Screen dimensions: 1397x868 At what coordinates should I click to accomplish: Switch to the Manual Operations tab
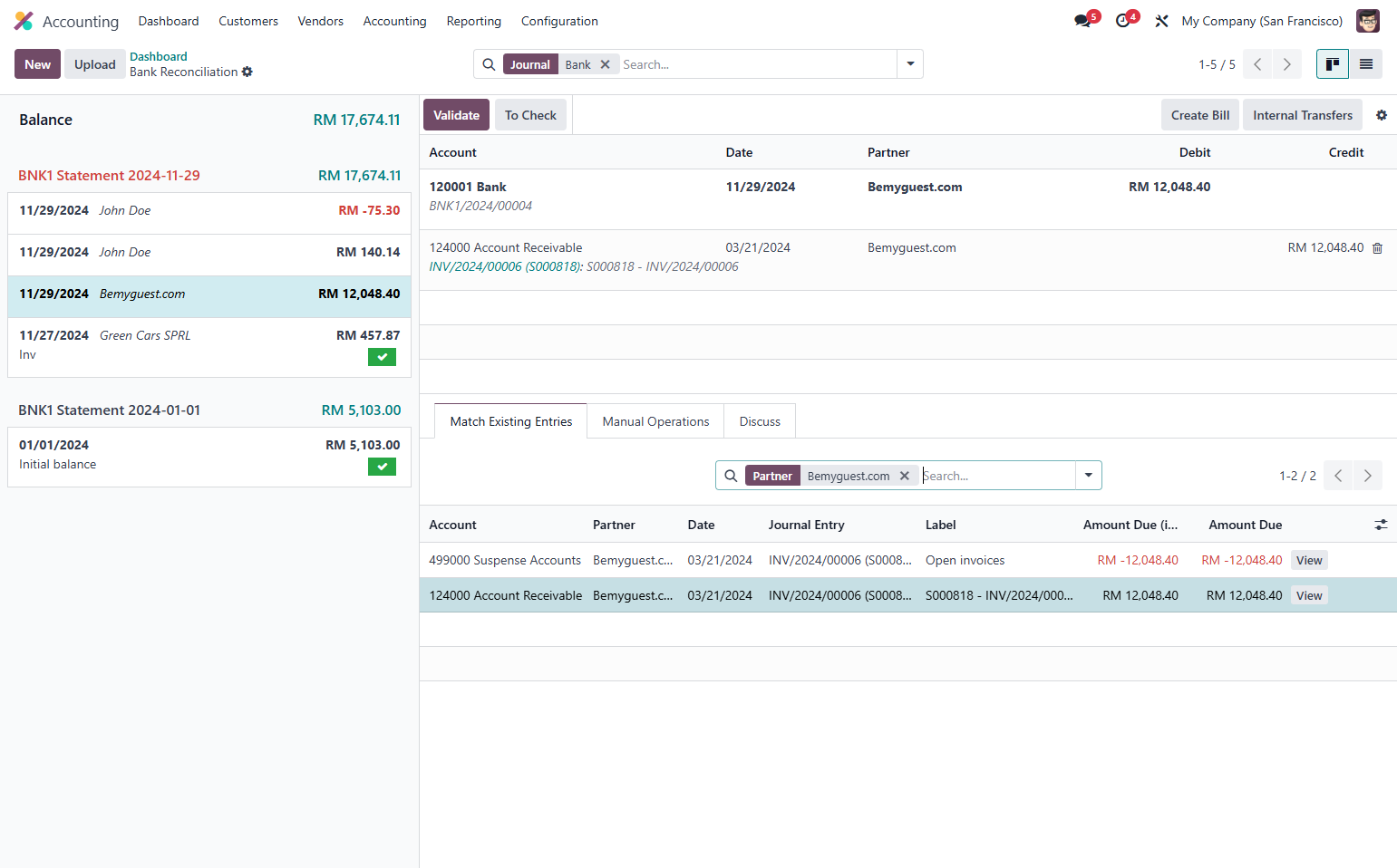[655, 421]
